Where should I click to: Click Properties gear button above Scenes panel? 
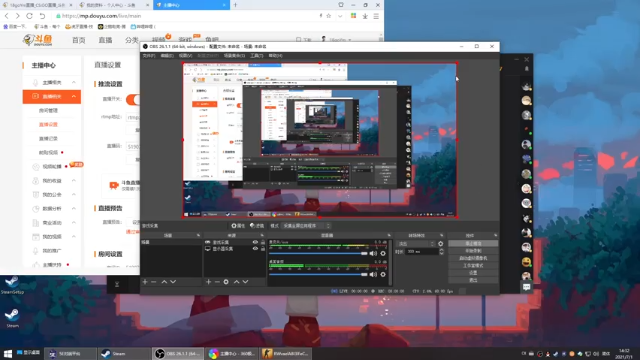238,226
